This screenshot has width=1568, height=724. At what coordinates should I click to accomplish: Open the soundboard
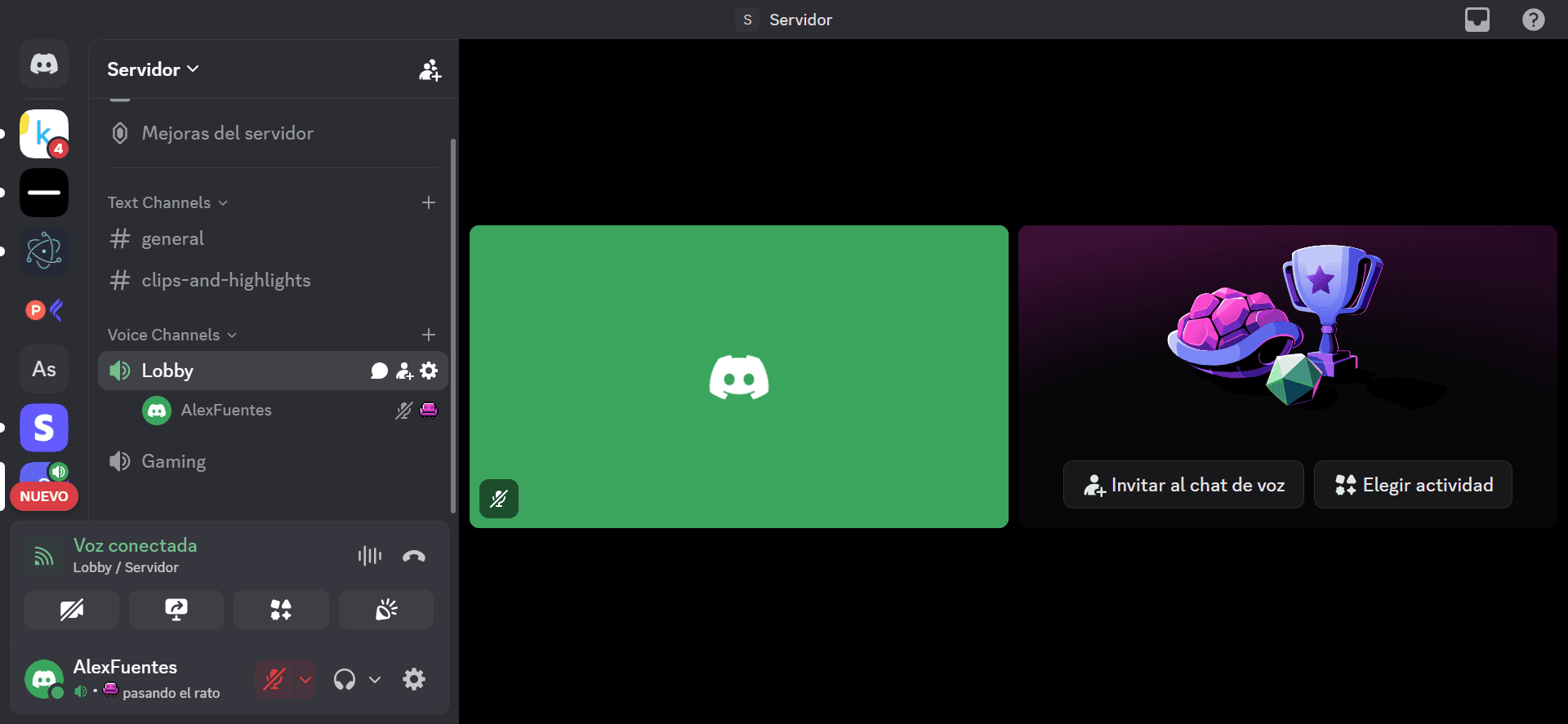(x=385, y=610)
